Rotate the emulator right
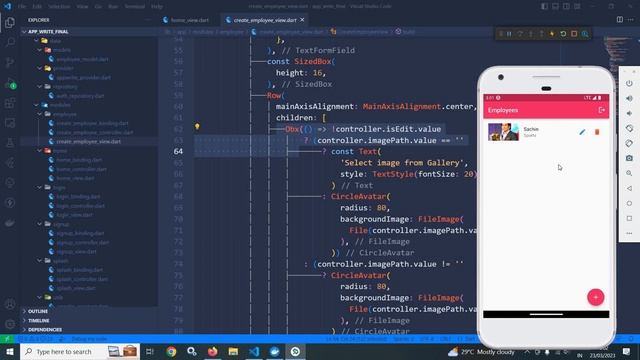The width and height of the screenshot is (640, 360). tap(629, 143)
